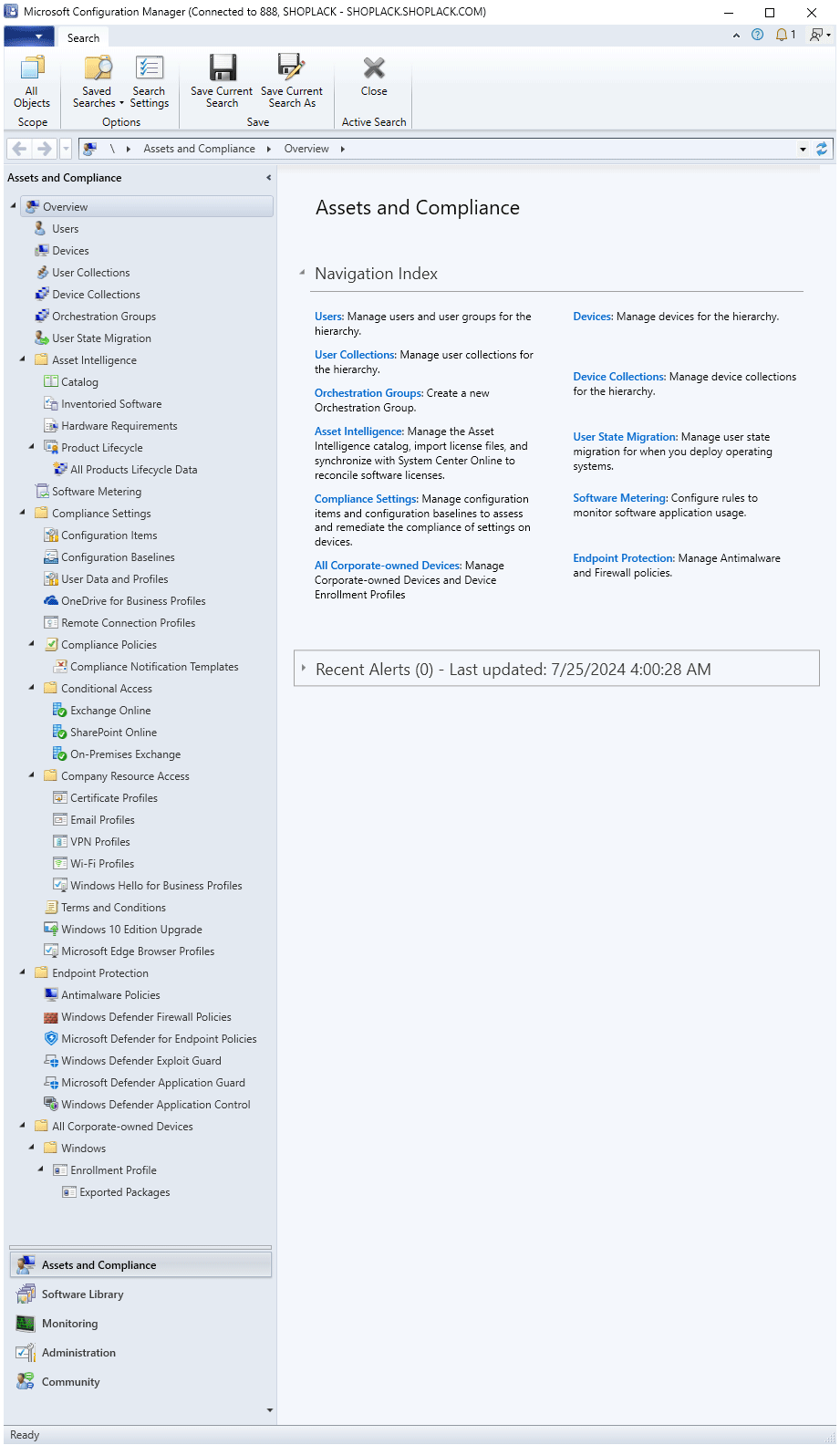Open the Device Collections link
The height and width of the screenshot is (1445, 840).
click(618, 377)
